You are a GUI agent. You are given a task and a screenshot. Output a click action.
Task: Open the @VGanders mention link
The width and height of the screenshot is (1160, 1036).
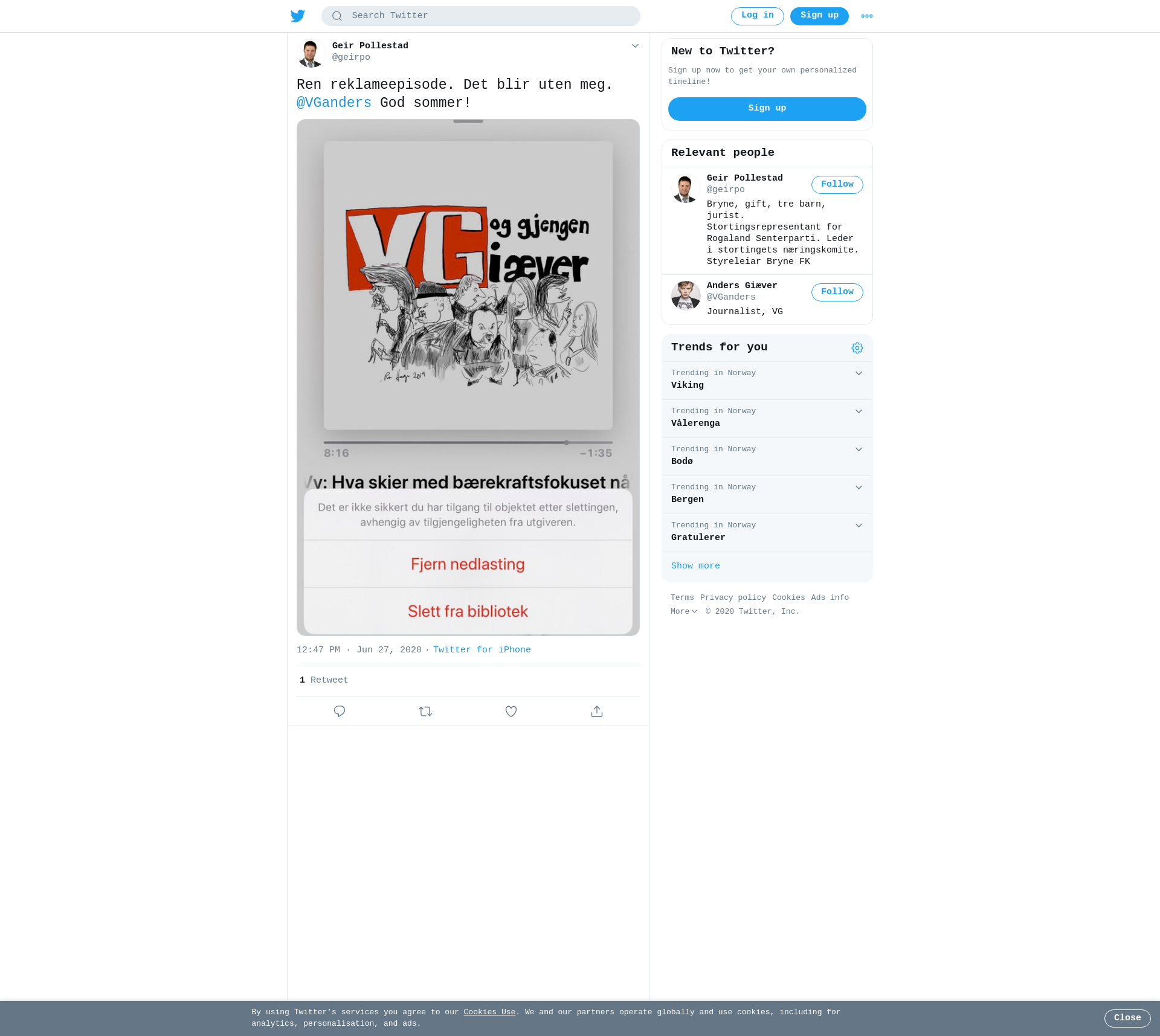pos(334,103)
